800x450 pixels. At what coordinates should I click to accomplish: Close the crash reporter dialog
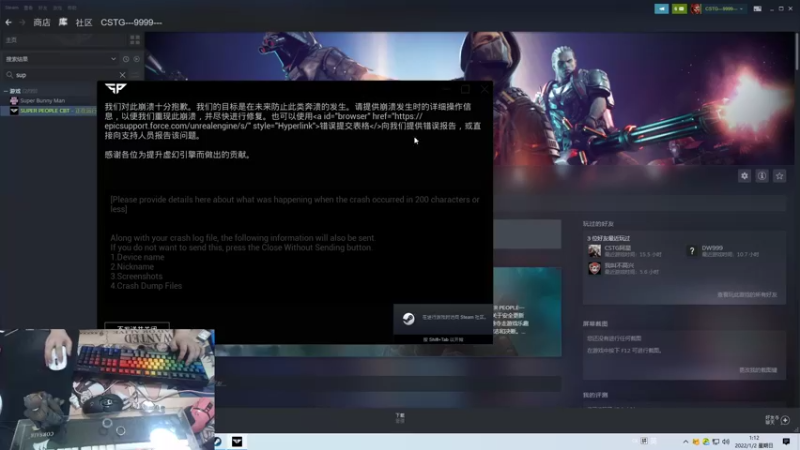(x=484, y=89)
